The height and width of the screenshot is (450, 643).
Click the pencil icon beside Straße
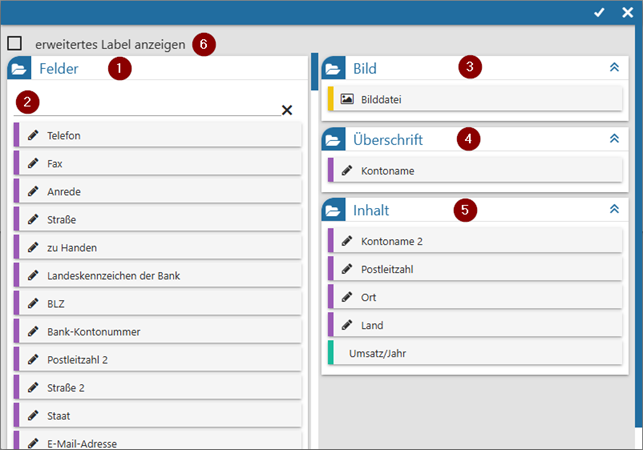pos(33,219)
